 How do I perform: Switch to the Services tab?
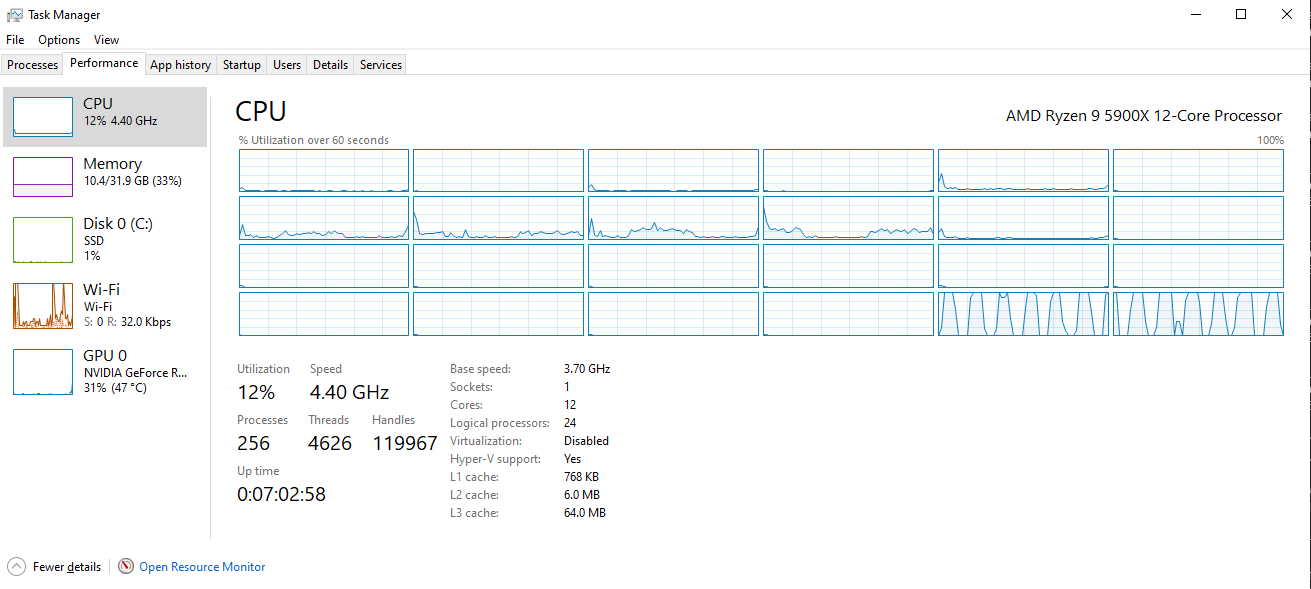click(381, 65)
